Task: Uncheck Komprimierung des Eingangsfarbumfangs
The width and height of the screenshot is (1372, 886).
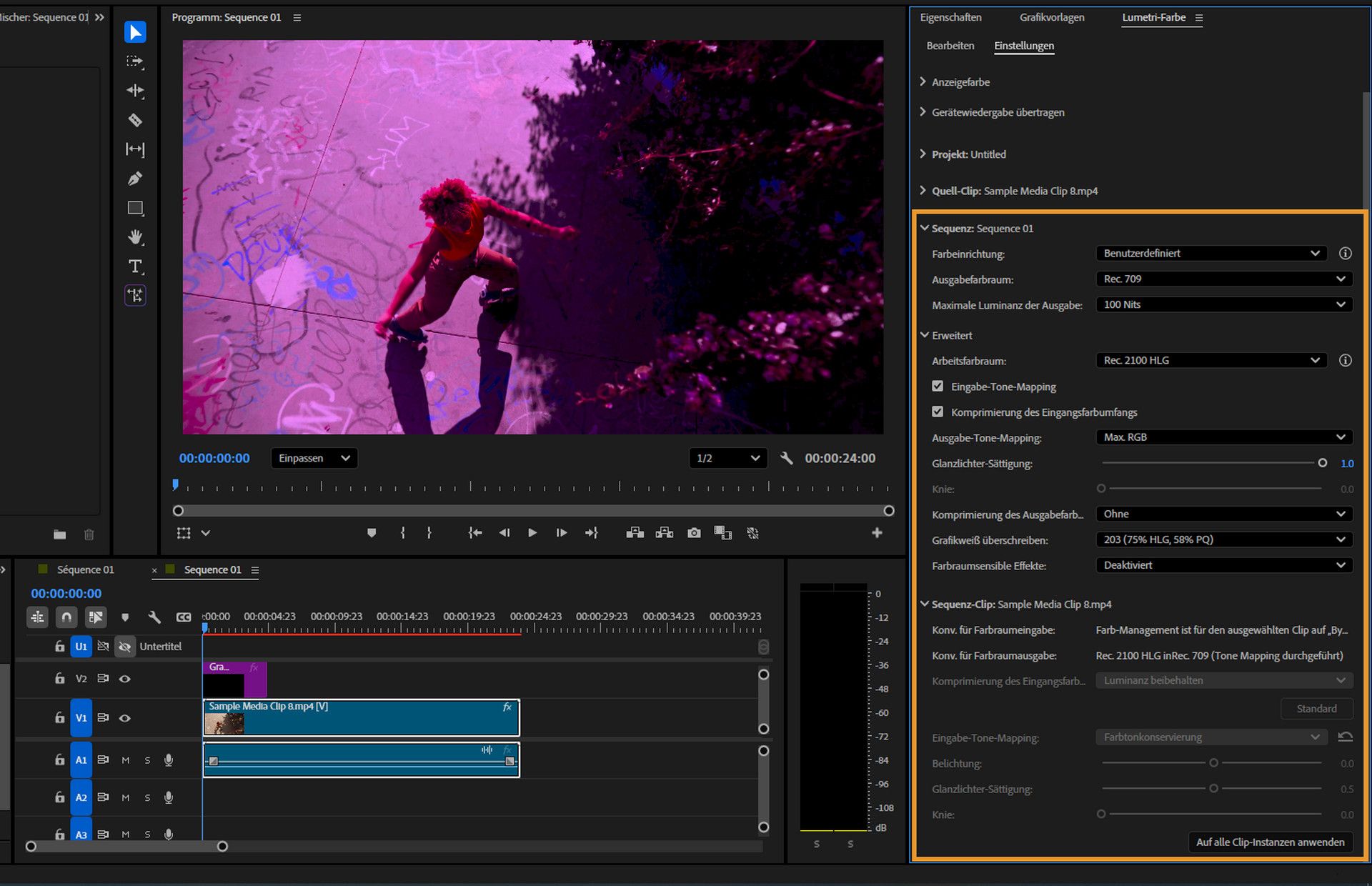Action: [x=938, y=412]
